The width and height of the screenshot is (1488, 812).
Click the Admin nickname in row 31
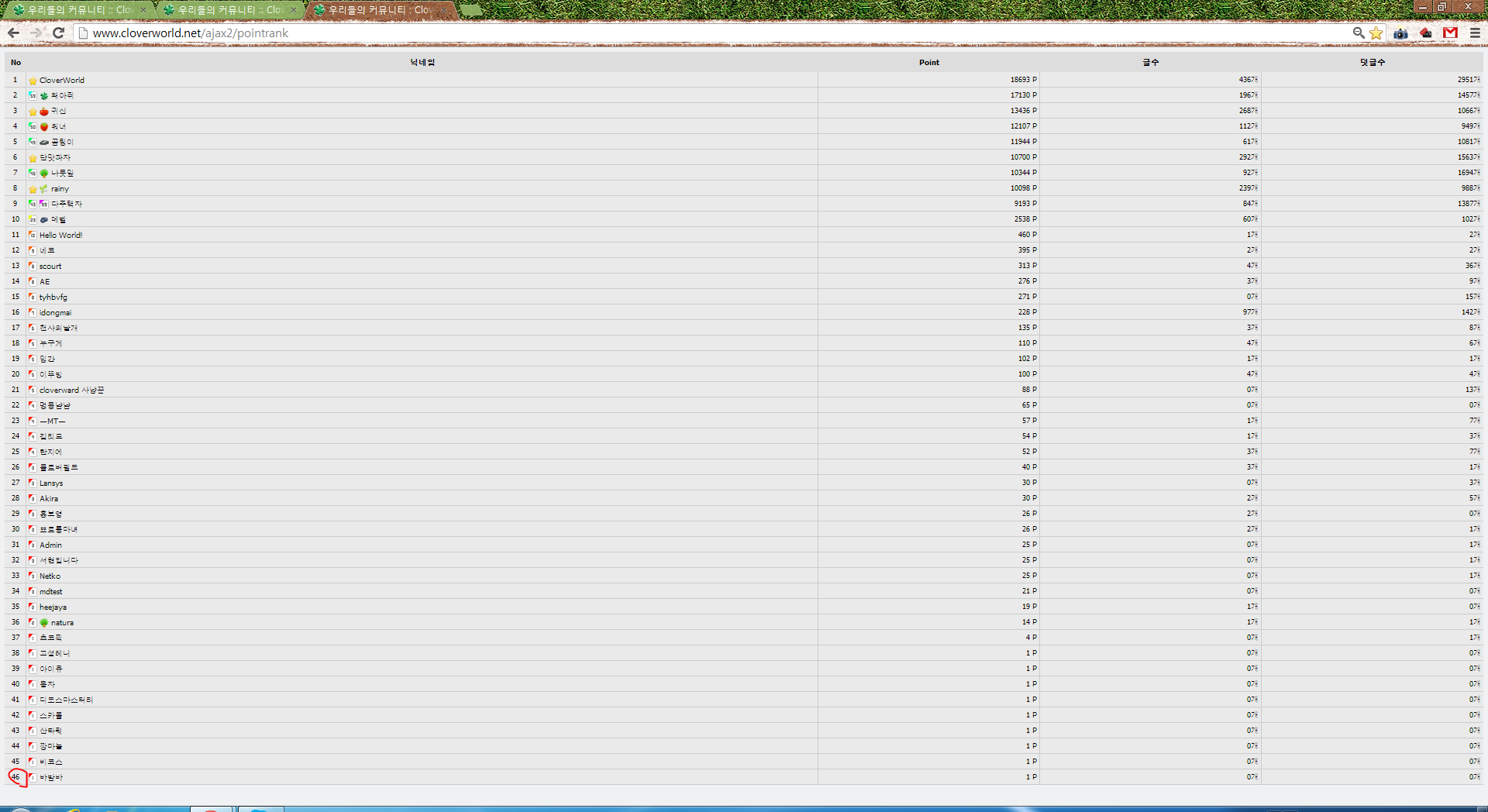pos(50,545)
